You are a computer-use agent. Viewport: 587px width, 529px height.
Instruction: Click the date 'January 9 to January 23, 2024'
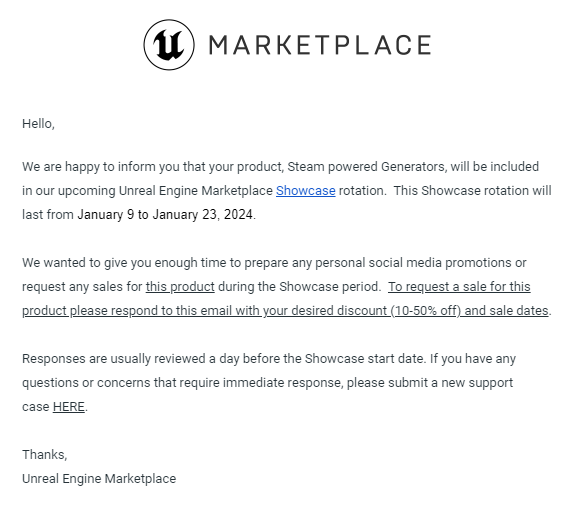tap(165, 215)
